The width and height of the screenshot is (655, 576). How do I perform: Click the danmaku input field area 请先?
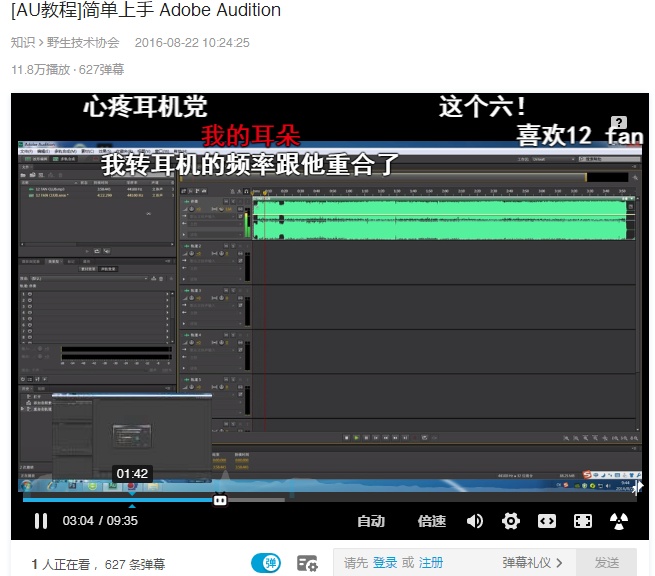pyautogui.click(x=355, y=563)
